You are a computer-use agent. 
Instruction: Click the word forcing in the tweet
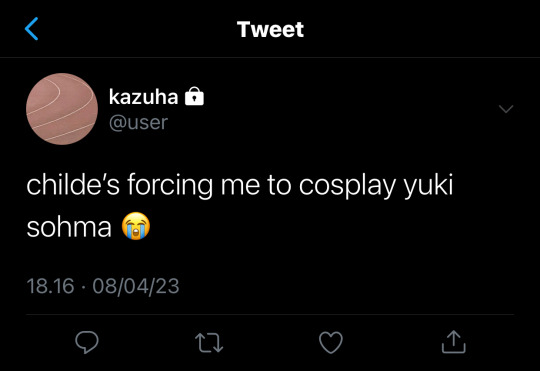170,187
